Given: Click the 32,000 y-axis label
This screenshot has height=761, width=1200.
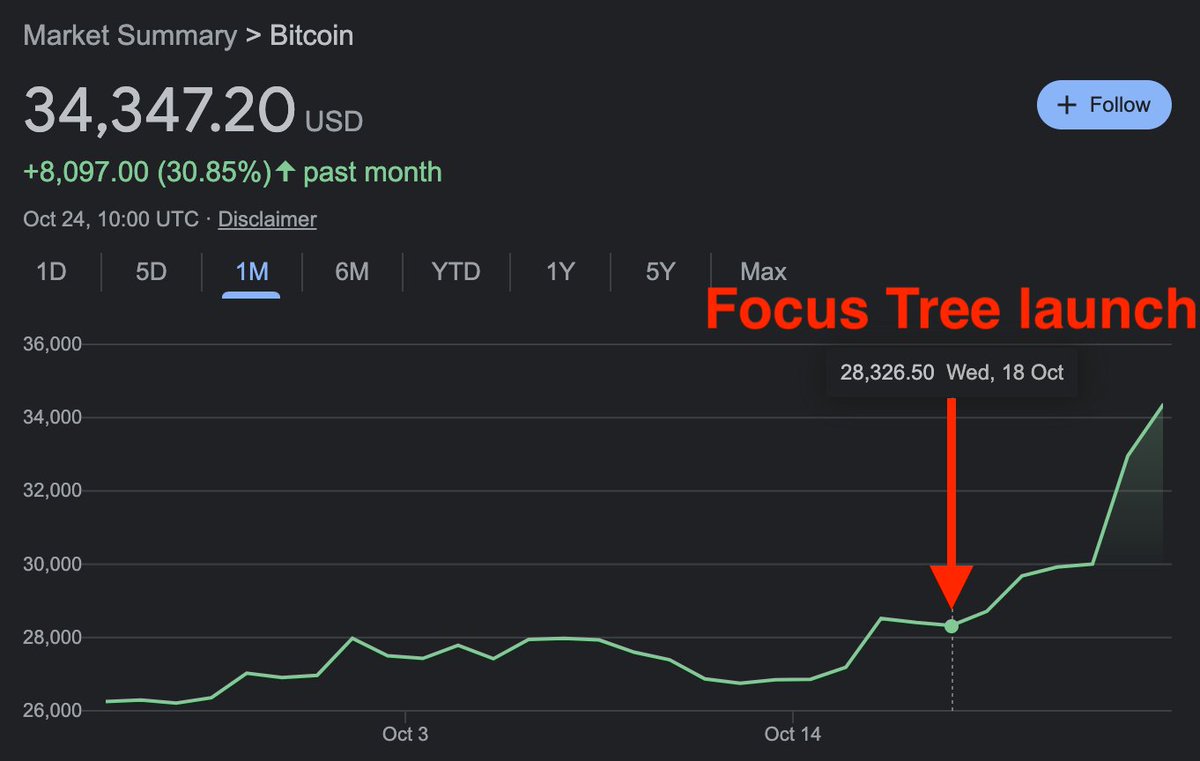Looking at the screenshot, I should [x=51, y=491].
